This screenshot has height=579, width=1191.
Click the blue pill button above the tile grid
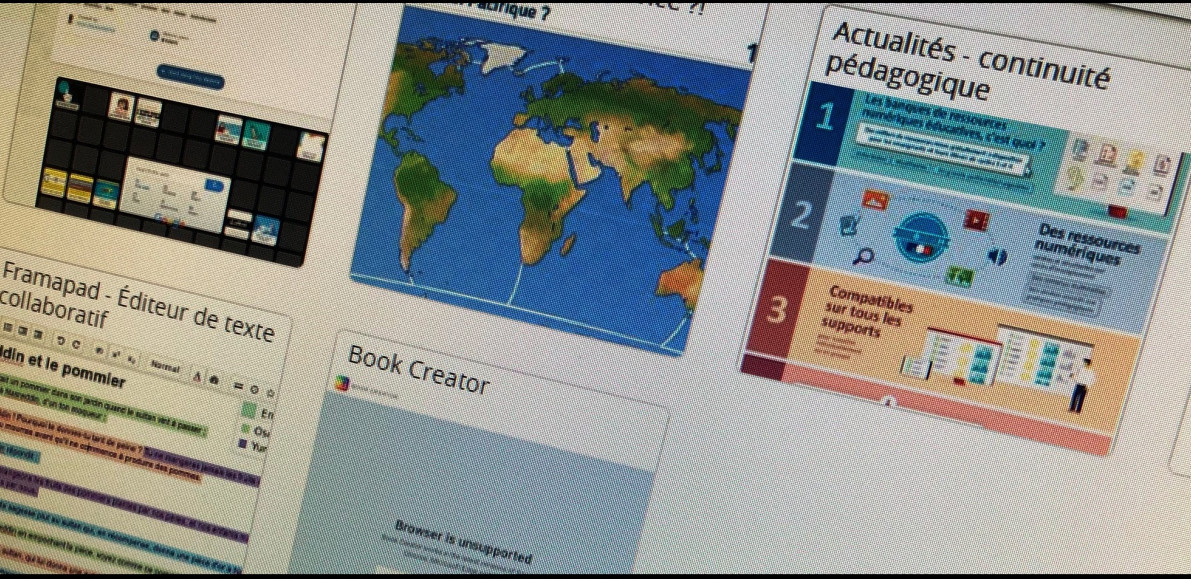point(191,77)
